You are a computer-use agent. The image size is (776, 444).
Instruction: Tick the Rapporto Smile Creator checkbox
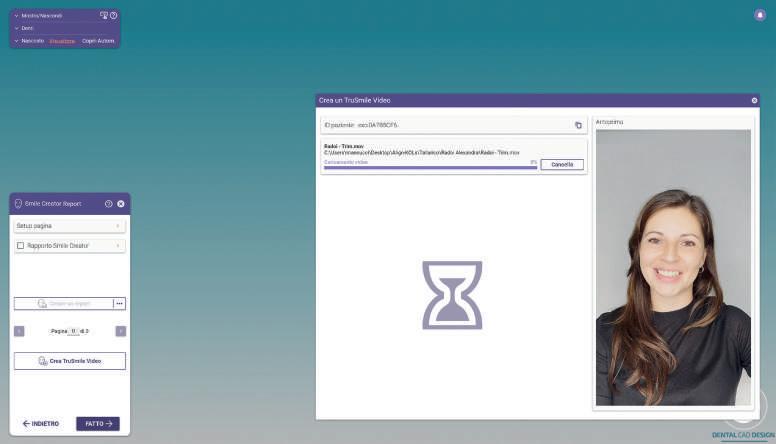(x=20, y=246)
